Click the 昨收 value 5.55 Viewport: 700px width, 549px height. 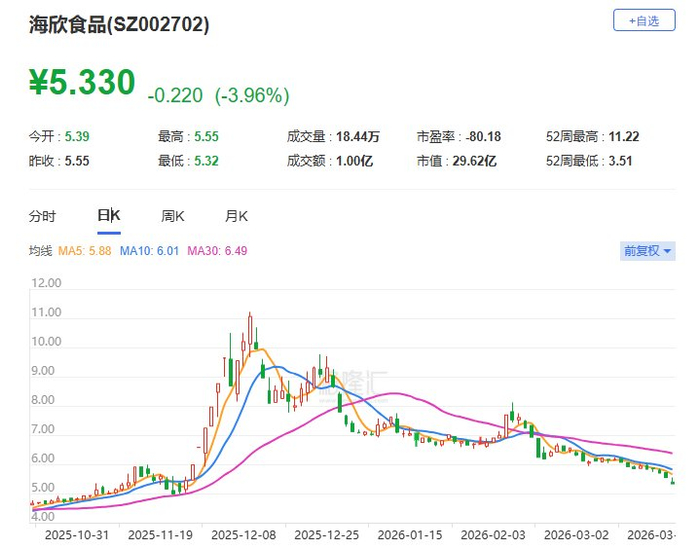[77, 161]
